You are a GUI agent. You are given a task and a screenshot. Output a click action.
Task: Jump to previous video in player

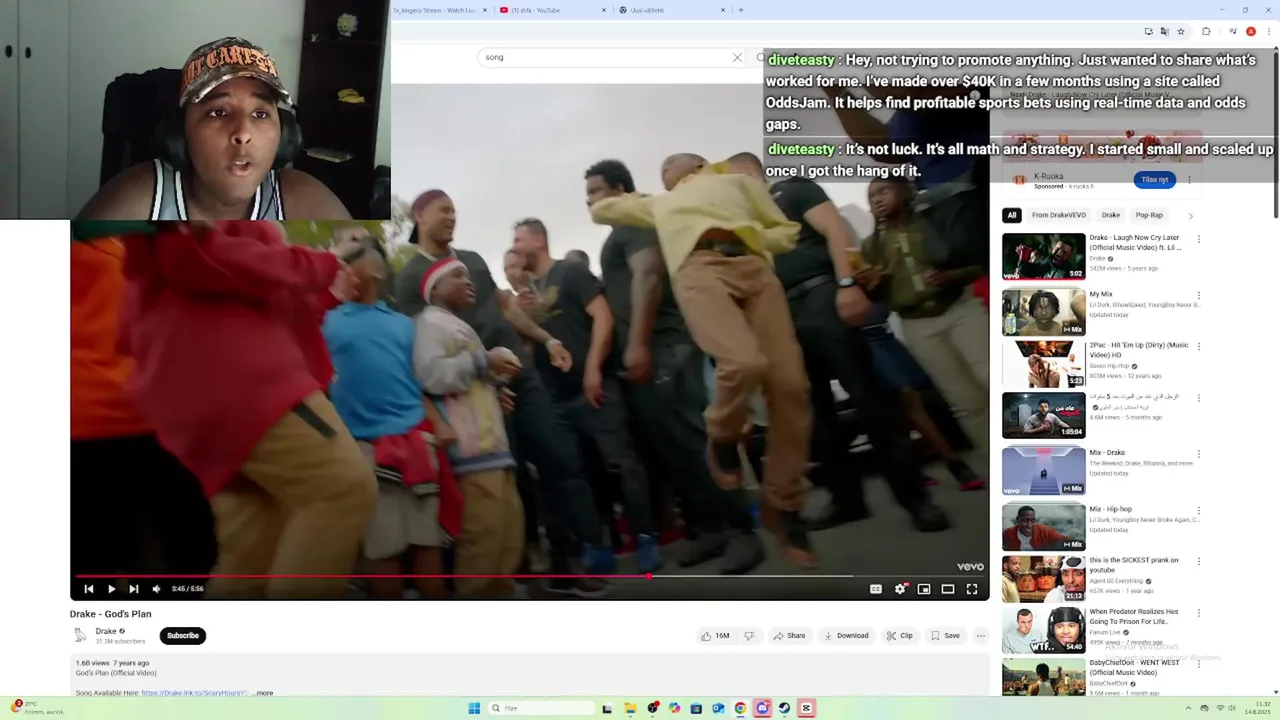89,589
